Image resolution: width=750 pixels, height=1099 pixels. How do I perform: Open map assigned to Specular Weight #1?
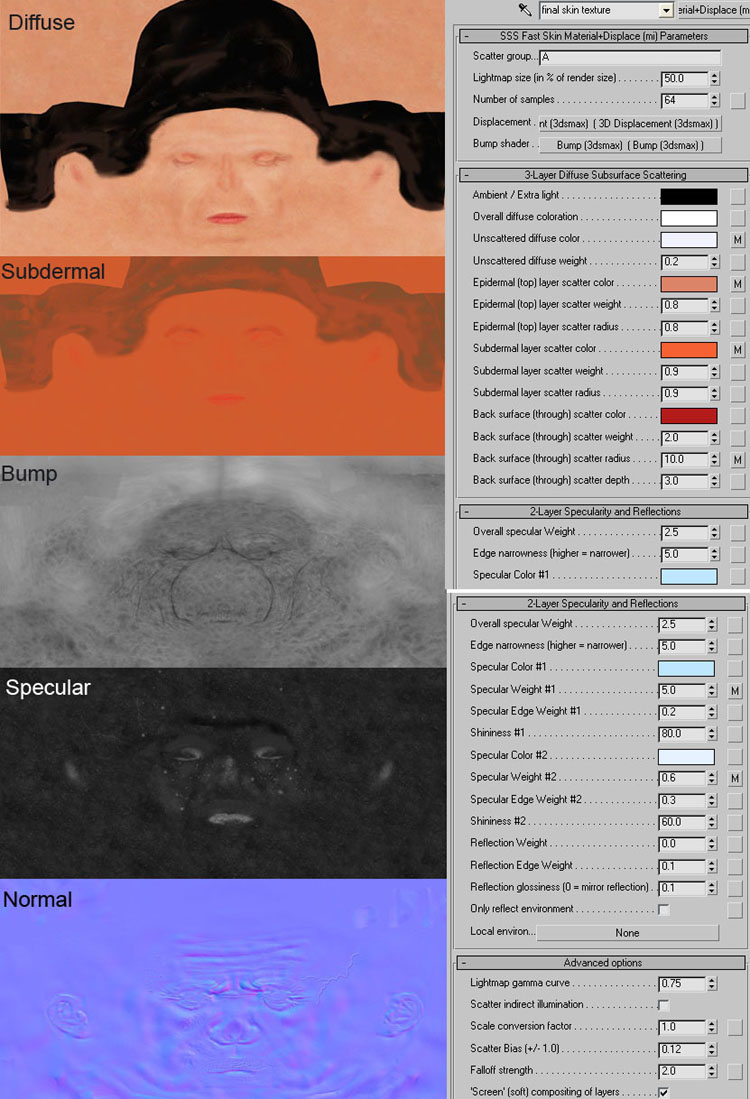click(735, 690)
